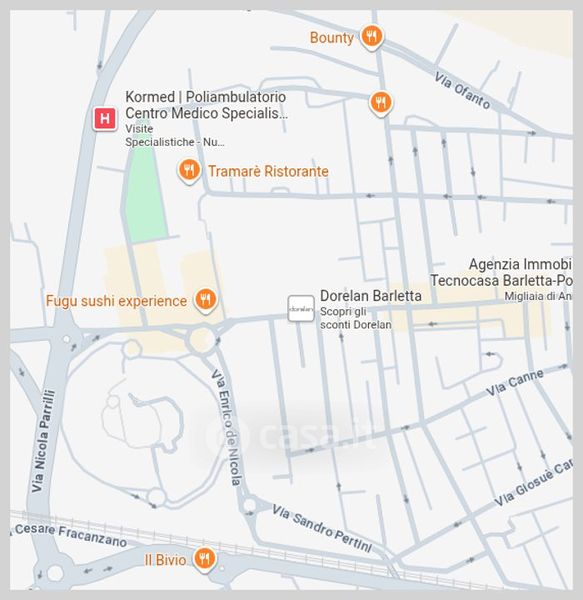
Task: Select the Fugu sushi experience label
Action: (x=116, y=301)
